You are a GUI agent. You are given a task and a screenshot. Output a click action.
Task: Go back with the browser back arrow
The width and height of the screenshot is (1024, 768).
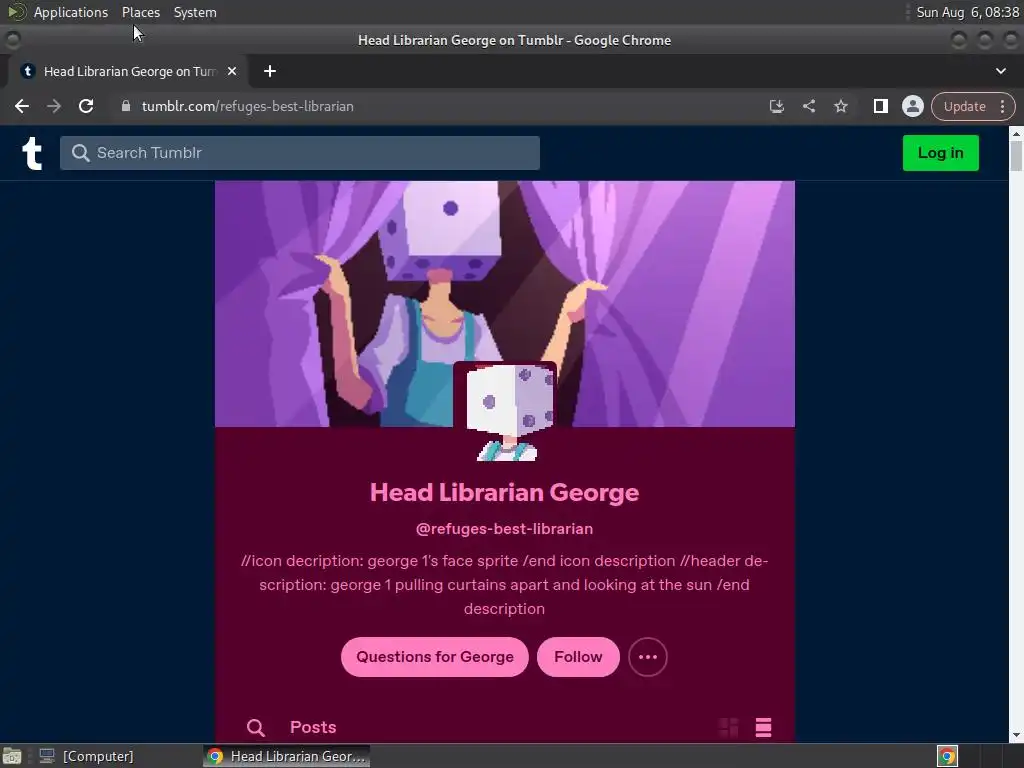coord(22,106)
